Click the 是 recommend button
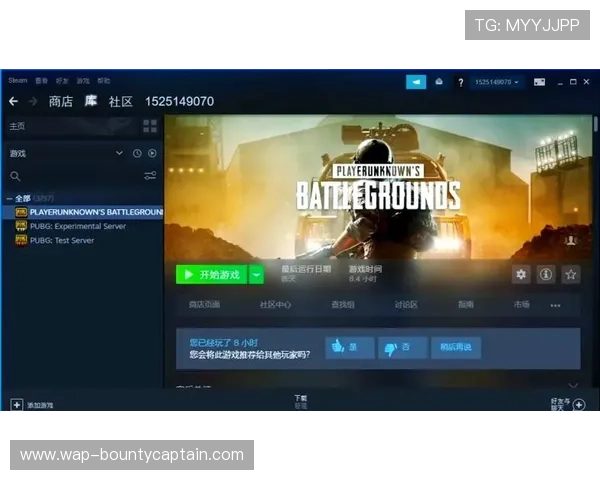 350,348
